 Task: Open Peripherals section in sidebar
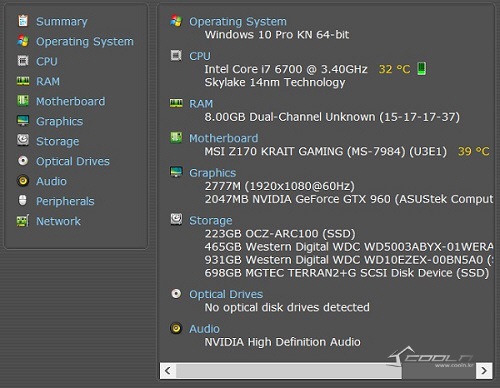pyautogui.click(x=65, y=201)
